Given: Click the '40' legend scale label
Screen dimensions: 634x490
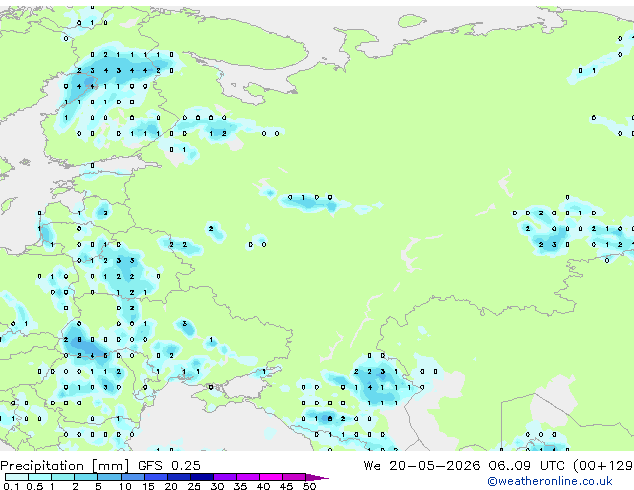Looking at the screenshot, I should (263, 486).
